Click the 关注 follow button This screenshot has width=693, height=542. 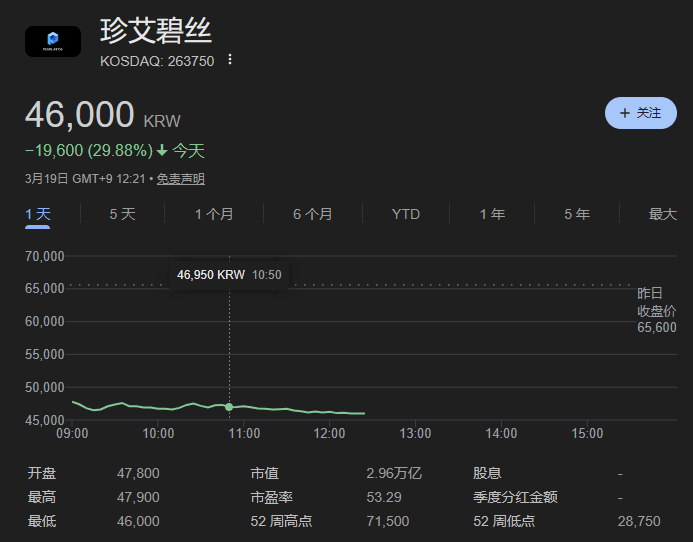(641, 113)
